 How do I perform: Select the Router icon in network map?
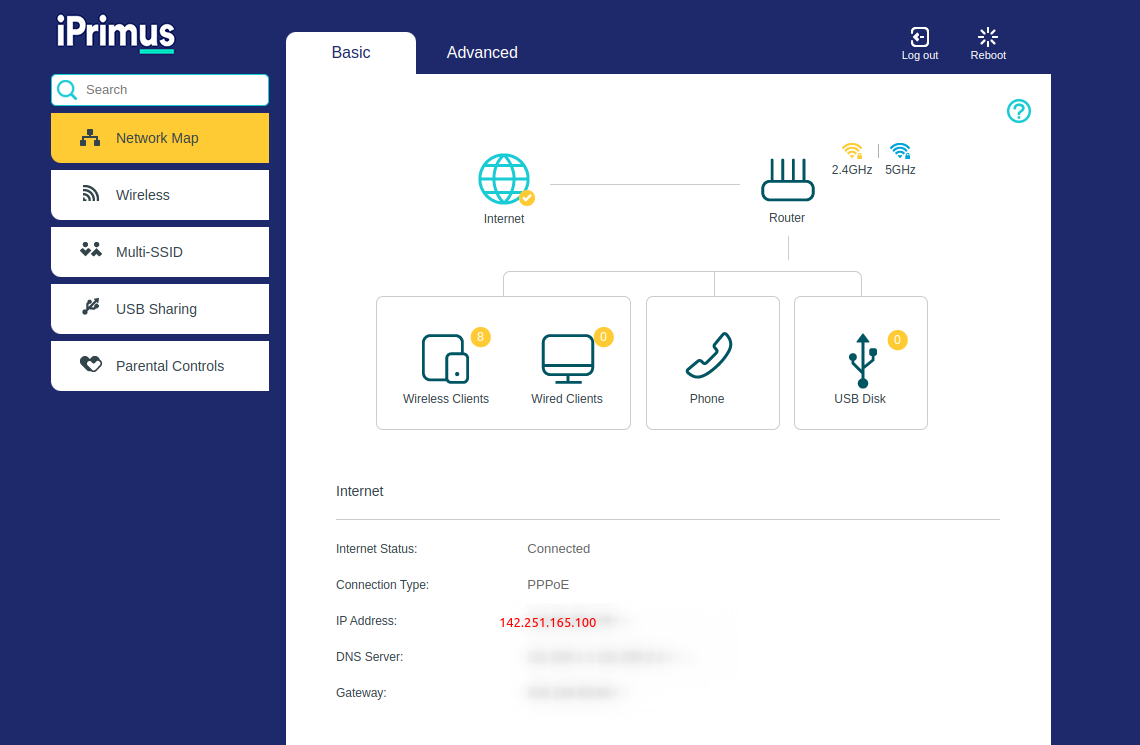pyautogui.click(x=787, y=181)
